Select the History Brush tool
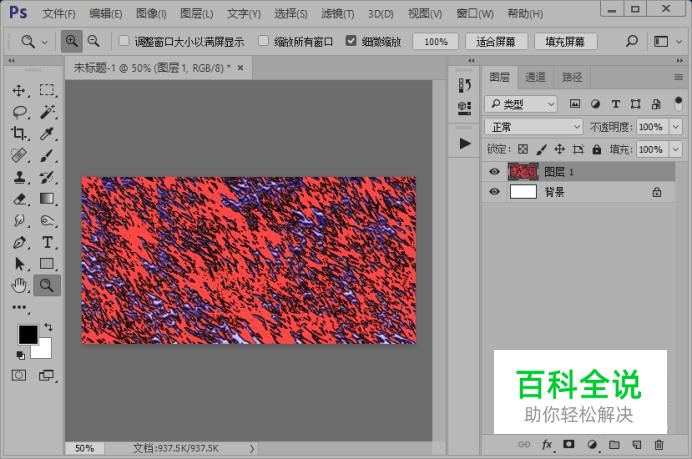 tap(47, 177)
